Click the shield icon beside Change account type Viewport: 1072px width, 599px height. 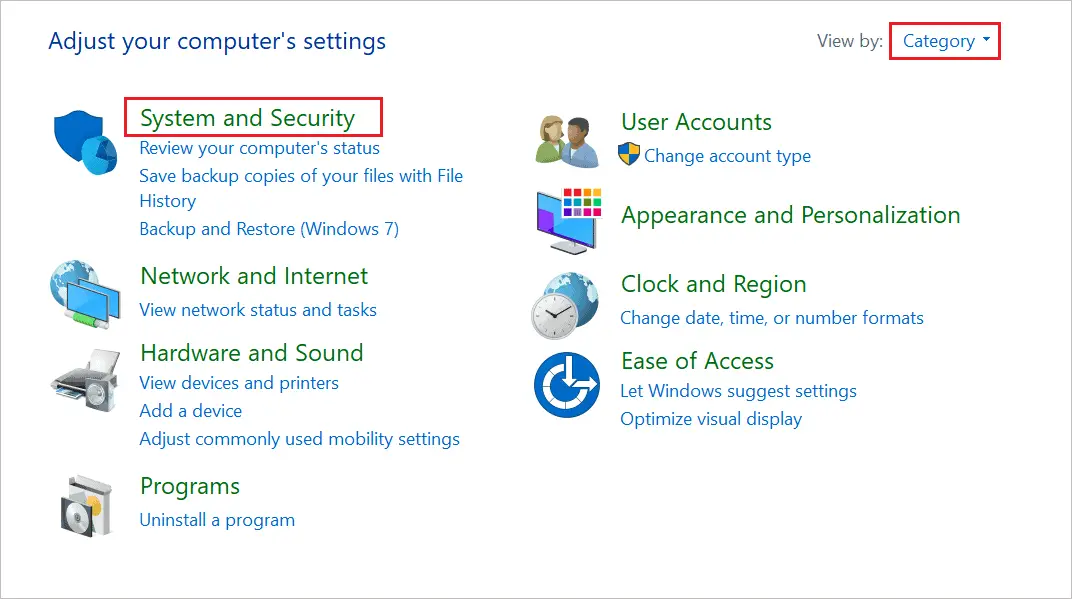[630, 156]
